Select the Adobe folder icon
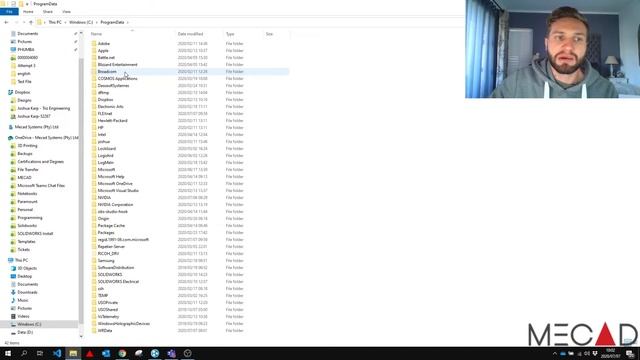Screen dimensions: 640x360 click(94, 43)
